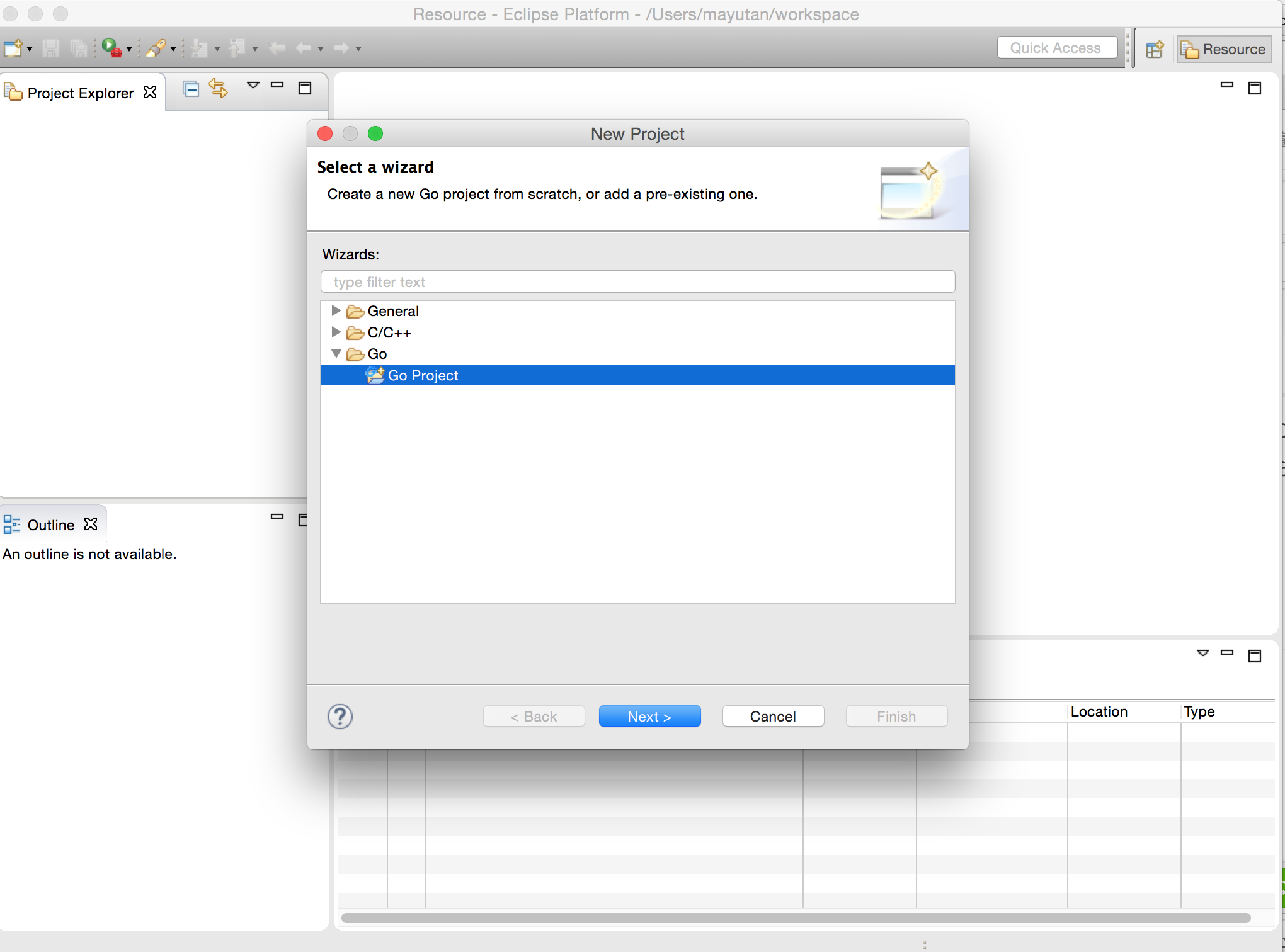Click the Back button in wizard
The image size is (1285, 952).
[x=534, y=717]
